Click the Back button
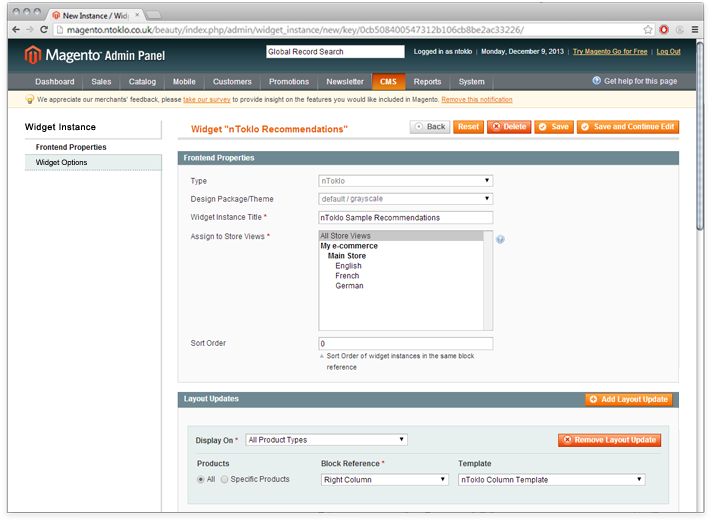This screenshot has height=528, width=710. [430, 127]
